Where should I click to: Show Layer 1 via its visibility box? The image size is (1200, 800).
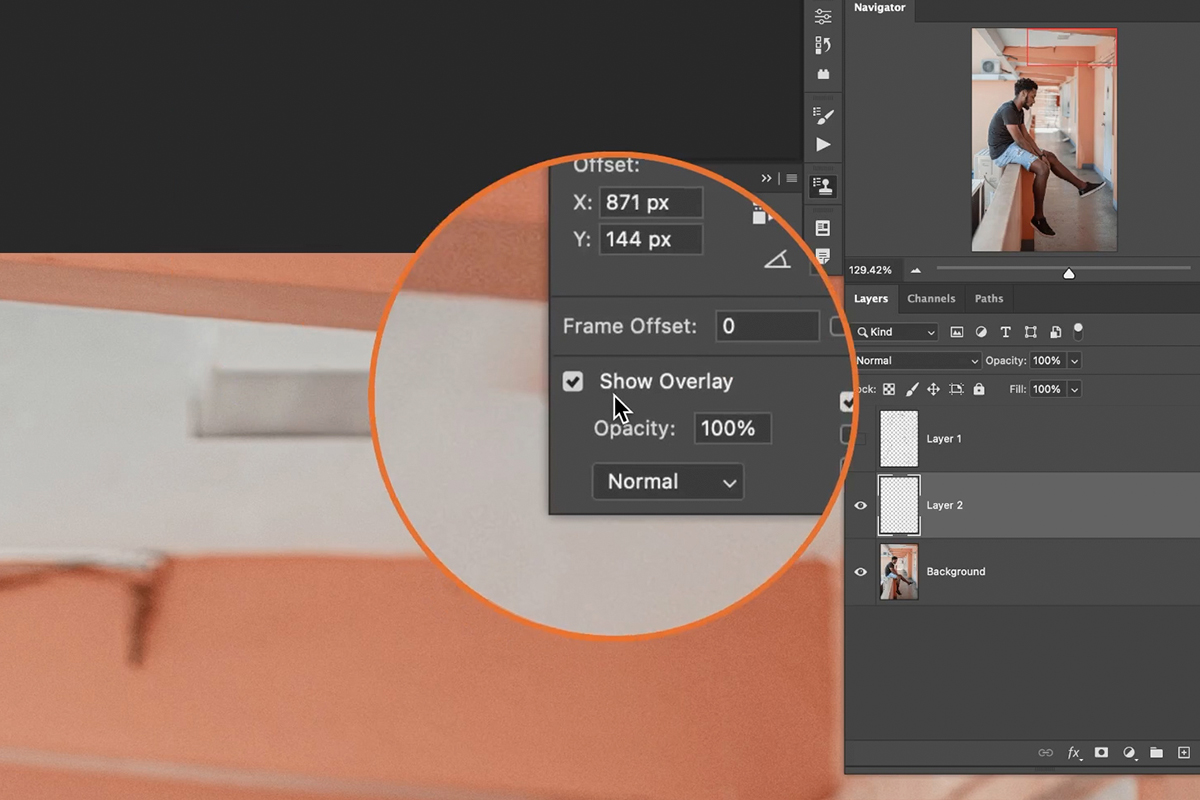860,438
